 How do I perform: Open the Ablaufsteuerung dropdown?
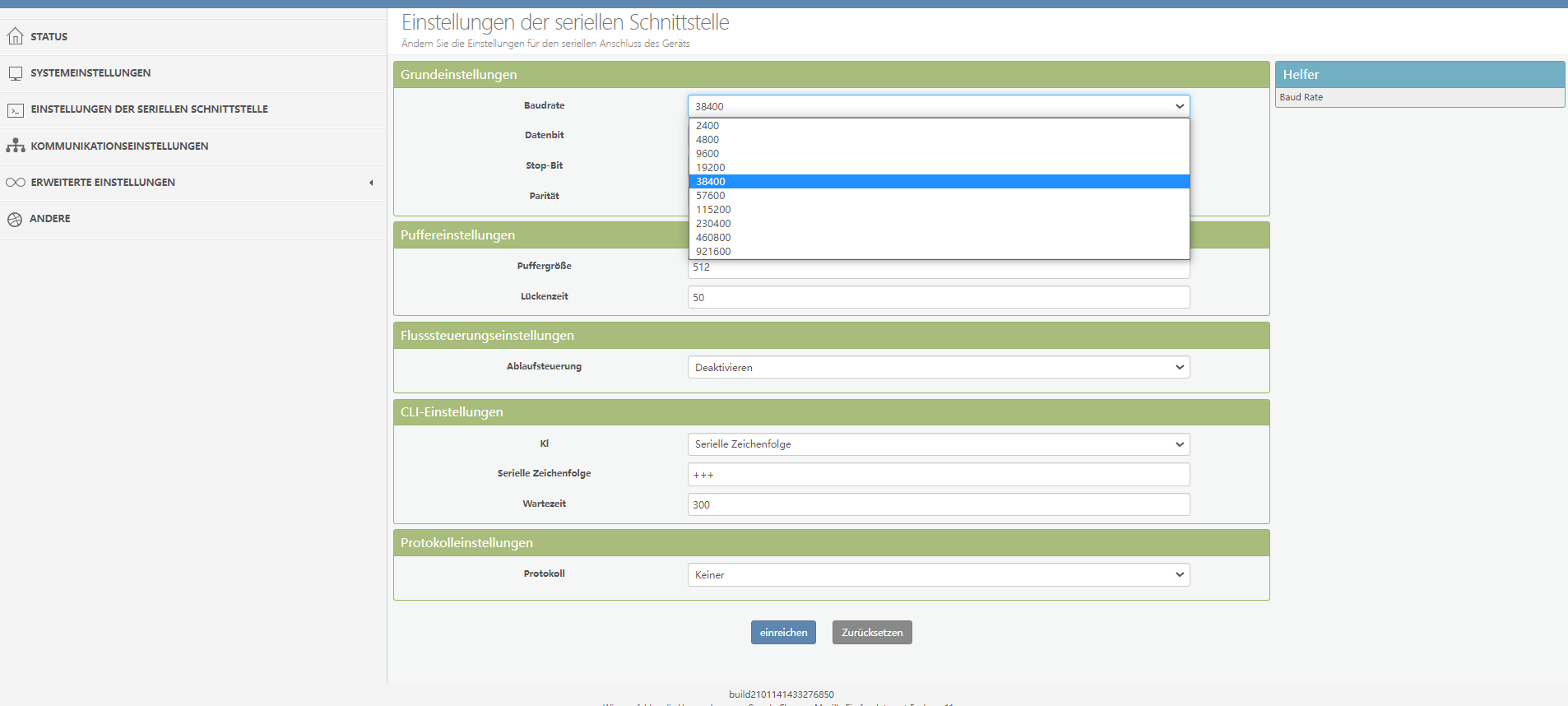938,367
